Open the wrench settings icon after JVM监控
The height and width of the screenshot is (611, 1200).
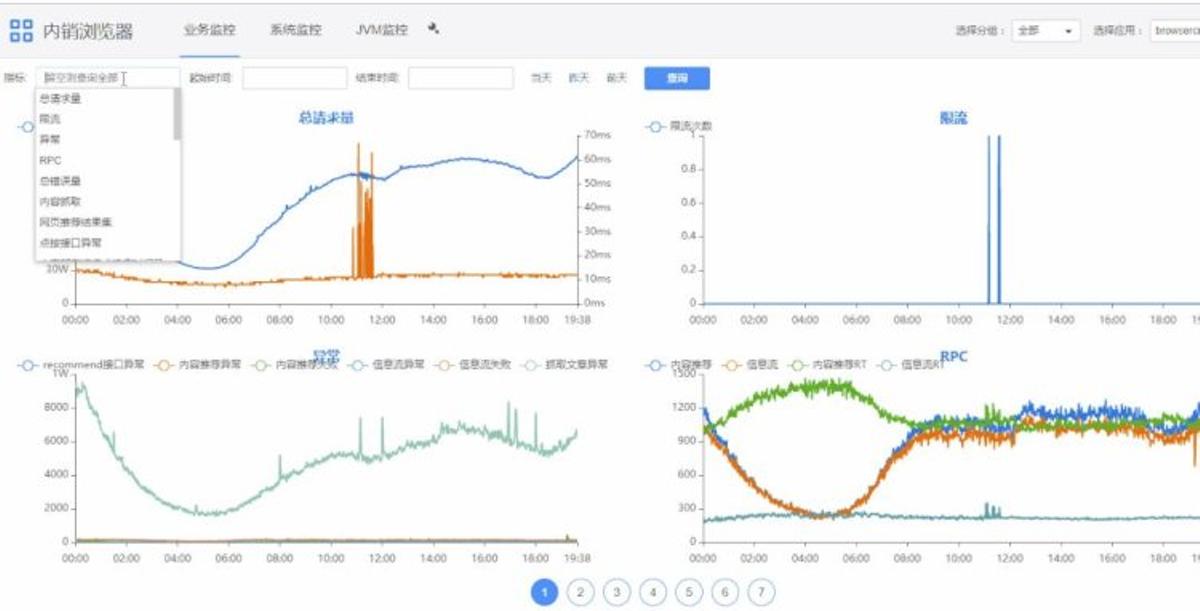coord(433,29)
